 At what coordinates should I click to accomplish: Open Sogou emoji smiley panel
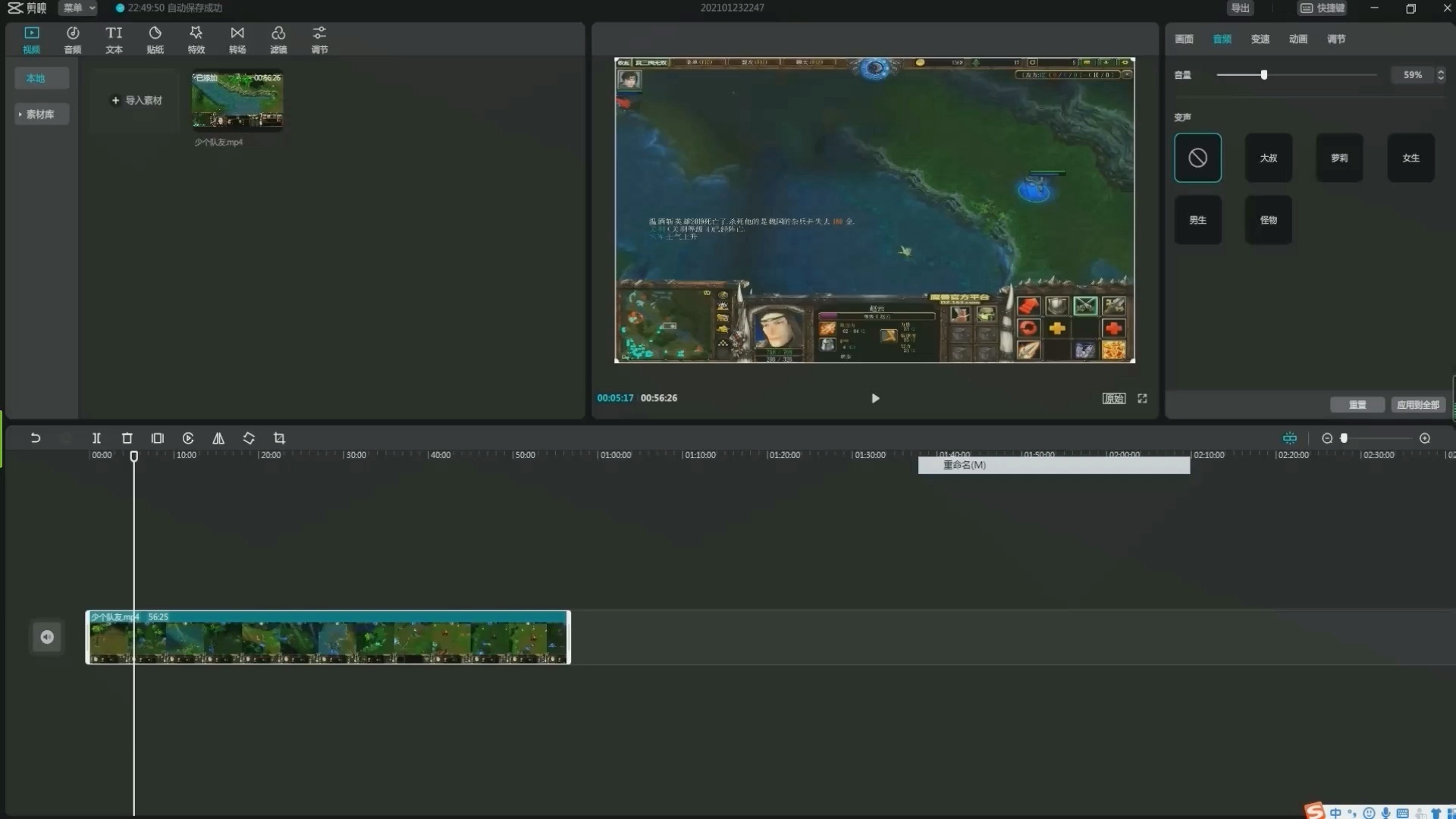[1369, 813]
